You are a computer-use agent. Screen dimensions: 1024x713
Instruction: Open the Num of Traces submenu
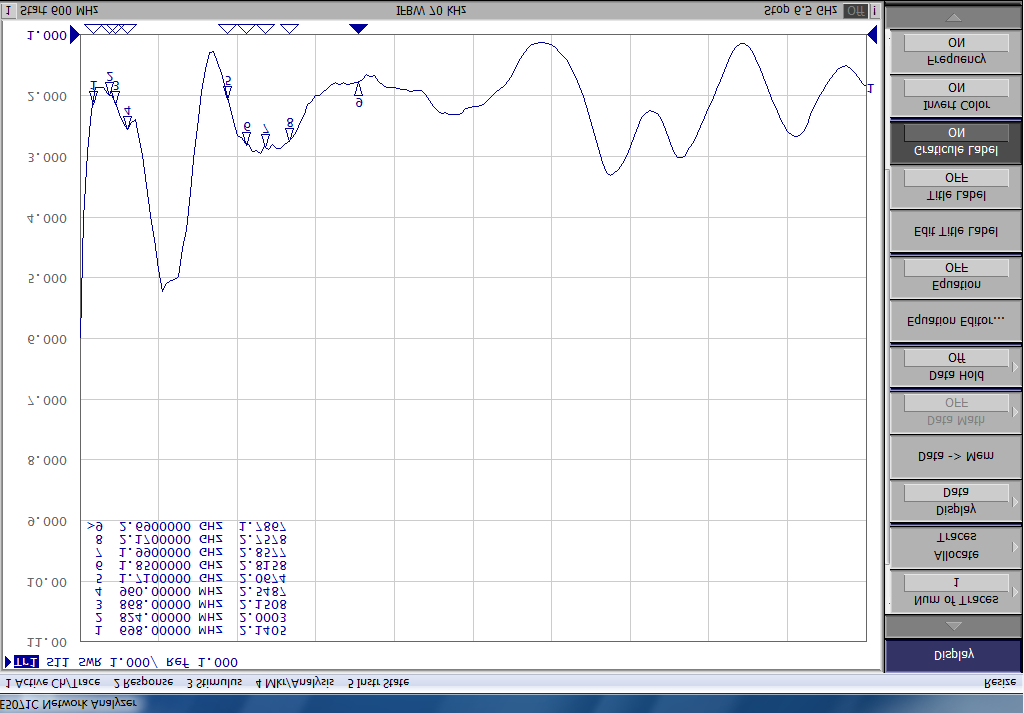[x=953, y=590]
